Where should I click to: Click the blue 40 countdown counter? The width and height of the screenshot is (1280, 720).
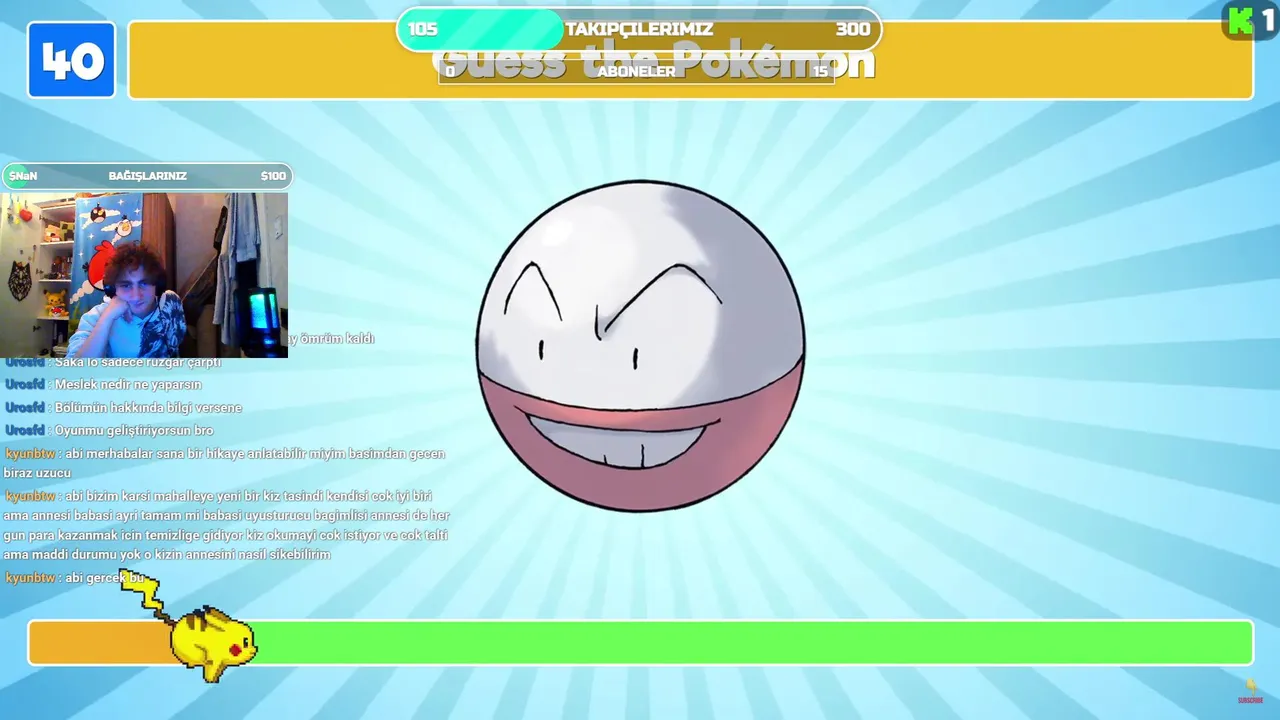(x=72, y=60)
